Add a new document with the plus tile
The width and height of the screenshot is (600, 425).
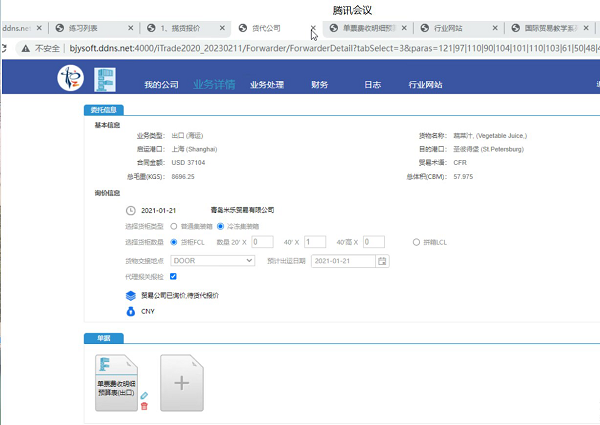182,382
